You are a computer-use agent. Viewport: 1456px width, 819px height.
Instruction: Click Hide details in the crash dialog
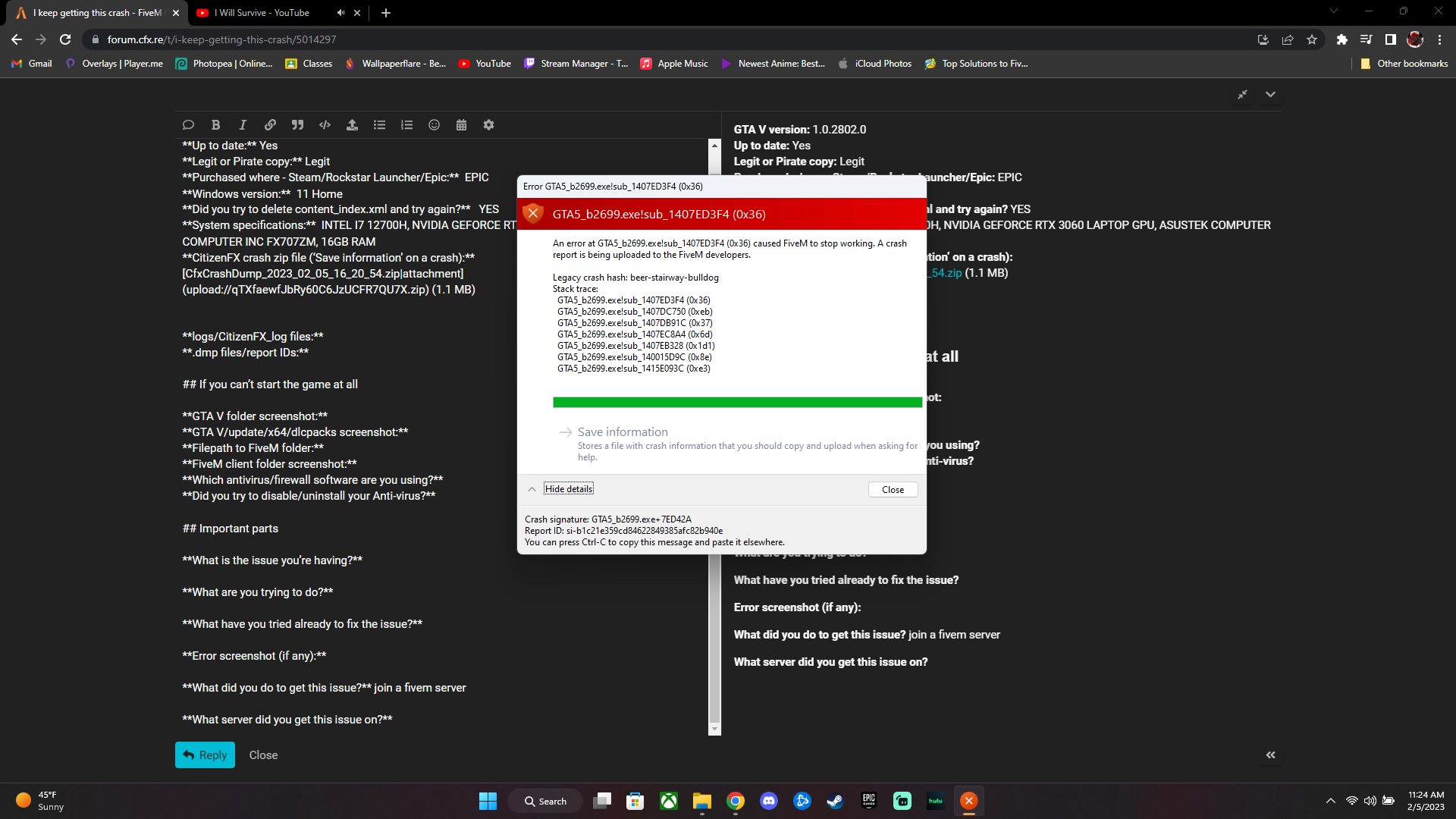[568, 489]
